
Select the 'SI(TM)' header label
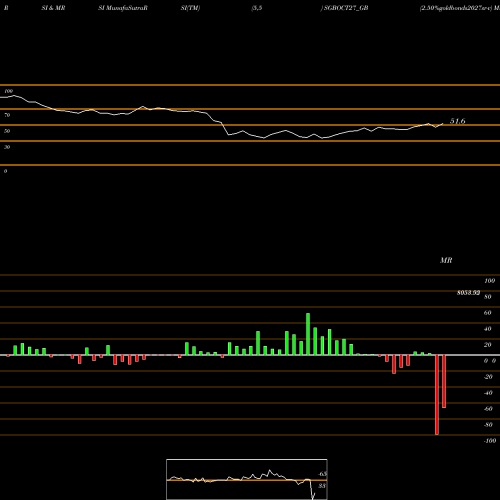click(x=190, y=8)
